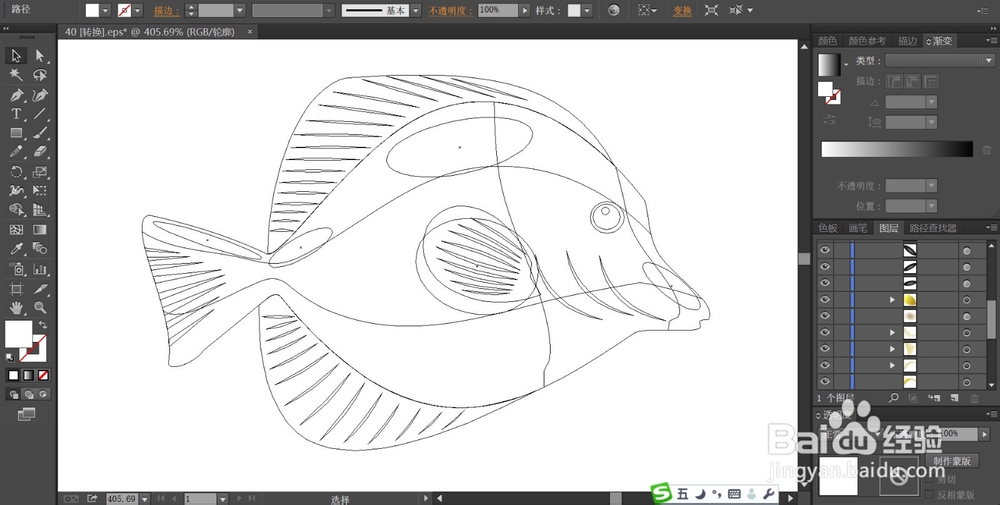This screenshot has height=505, width=1000.
Task: Open the 描边 stroke panel link
Action: pos(166,11)
